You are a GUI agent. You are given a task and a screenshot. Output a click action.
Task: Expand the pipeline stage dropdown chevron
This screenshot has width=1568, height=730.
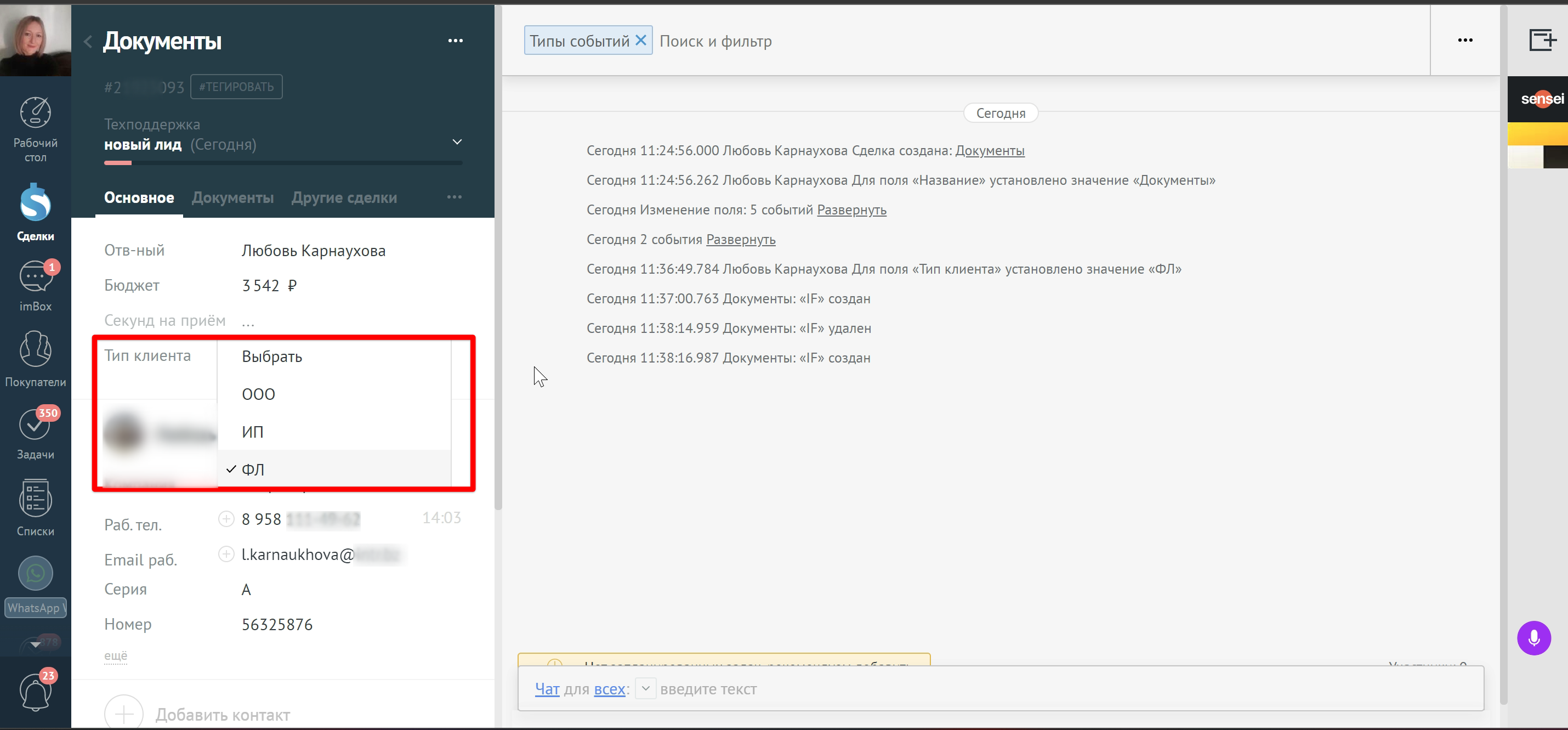pos(457,142)
